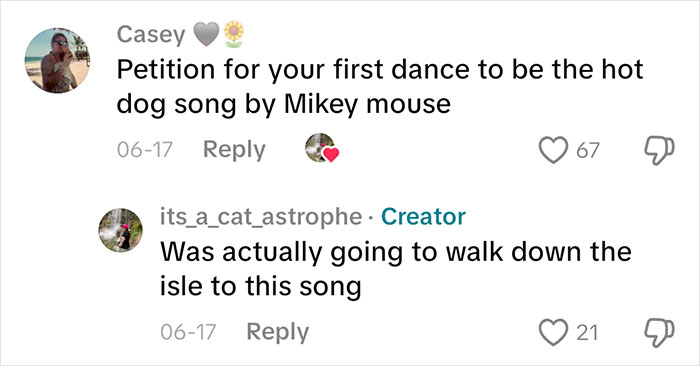Click the 67 likes count
Screen dimensions: 700x366
[588, 150]
